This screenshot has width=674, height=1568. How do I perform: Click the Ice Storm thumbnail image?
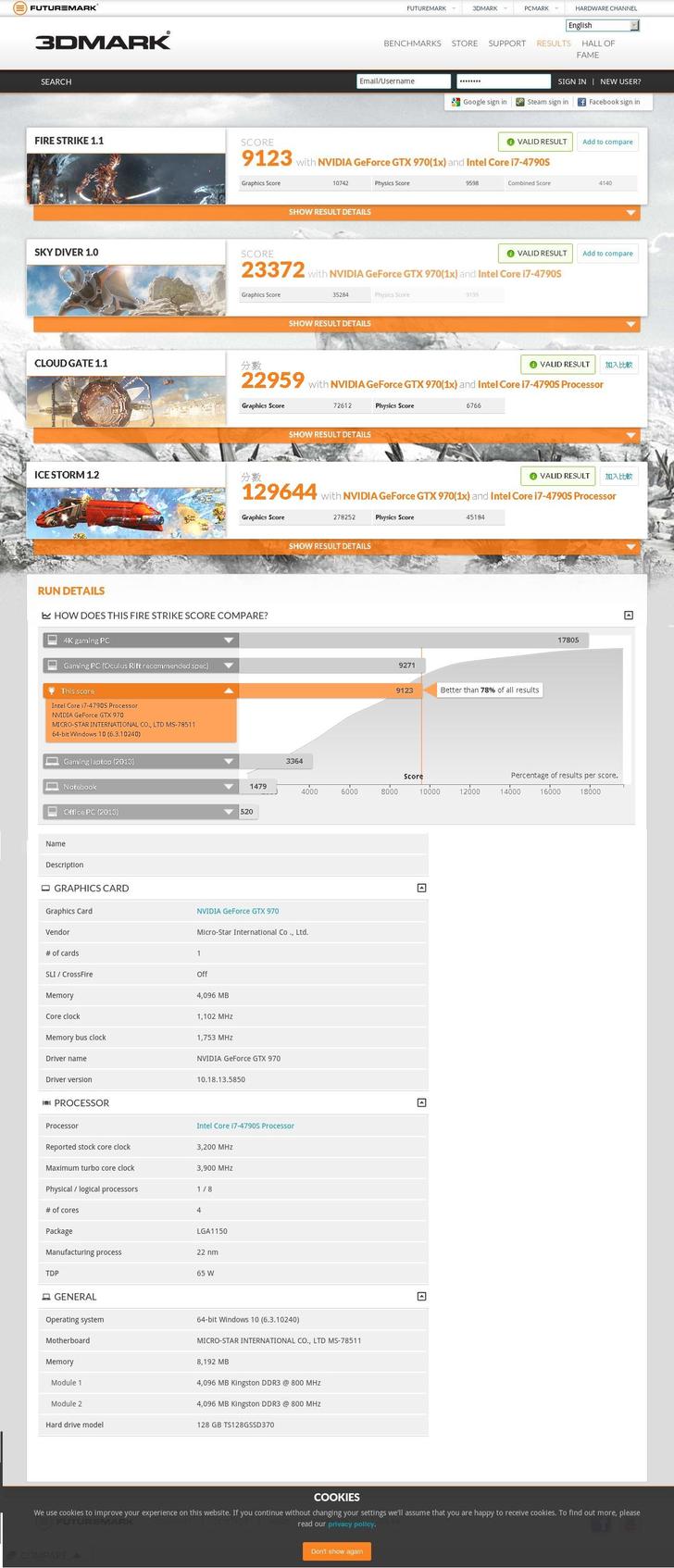click(x=126, y=513)
